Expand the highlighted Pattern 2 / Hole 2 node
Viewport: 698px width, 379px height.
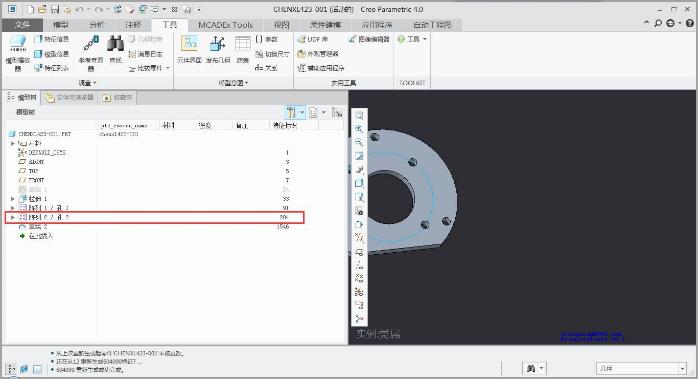[x=12, y=217]
